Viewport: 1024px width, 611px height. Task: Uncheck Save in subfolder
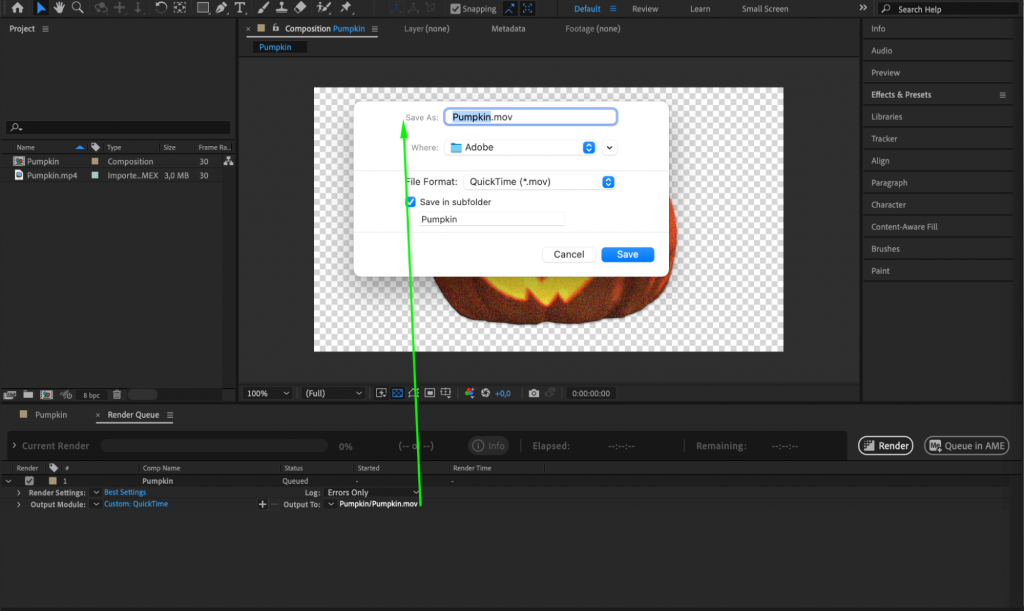point(410,201)
